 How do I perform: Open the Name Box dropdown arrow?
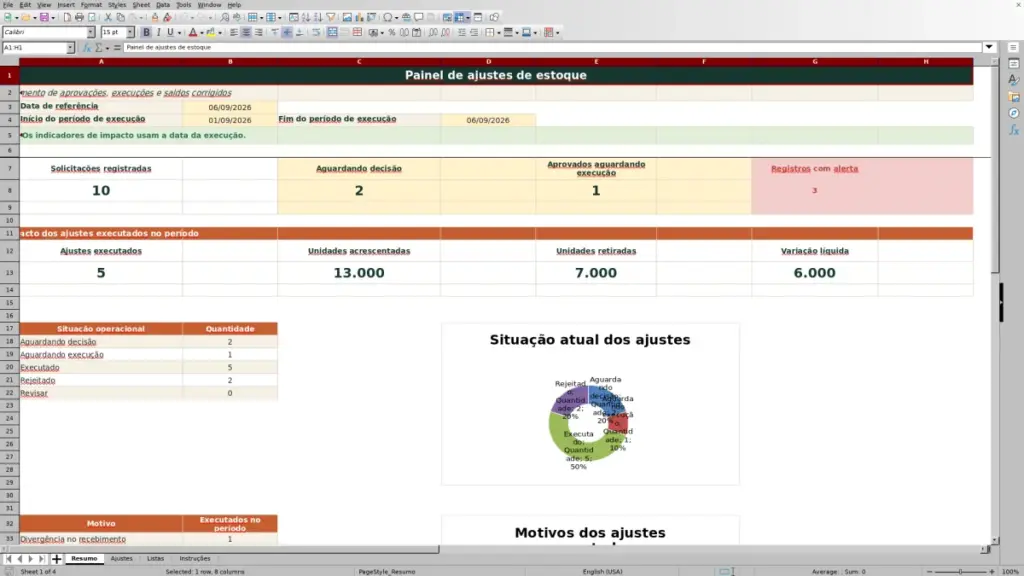pos(71,48)
